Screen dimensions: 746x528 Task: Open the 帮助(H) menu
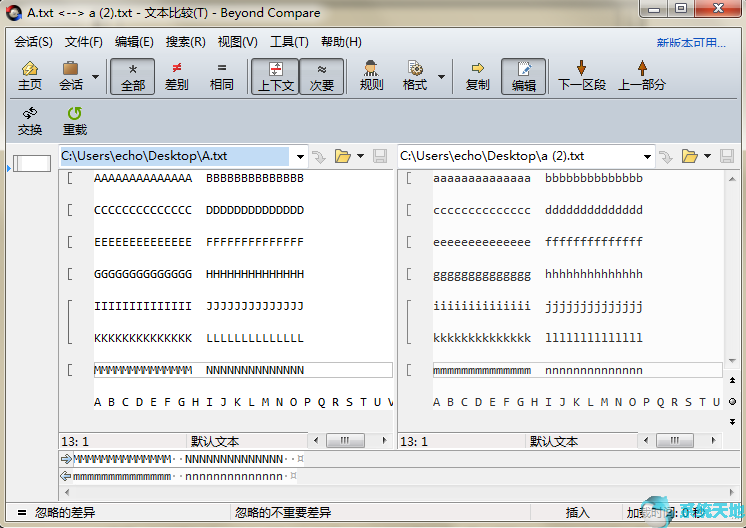341,42
